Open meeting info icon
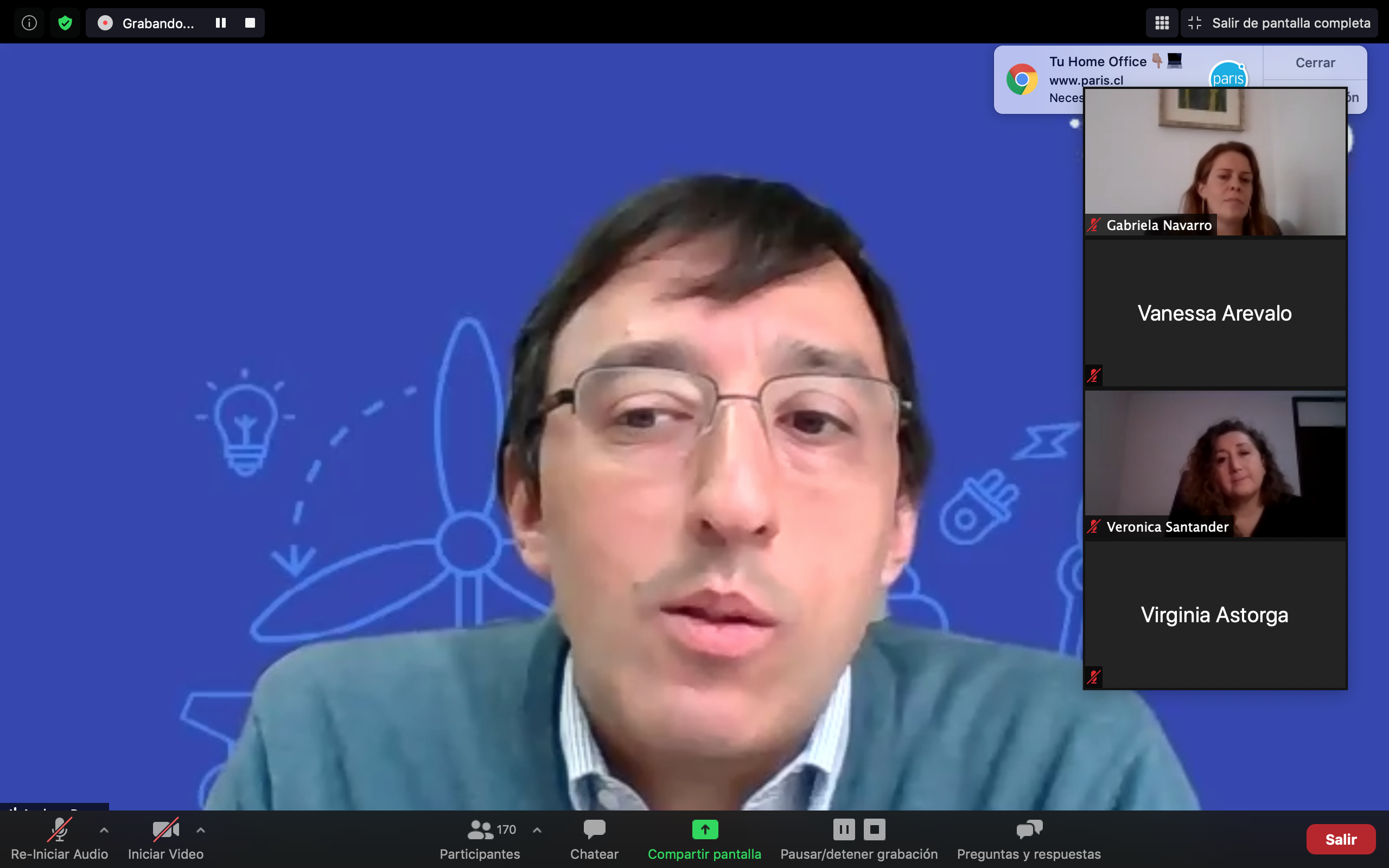 click(29, 23)
